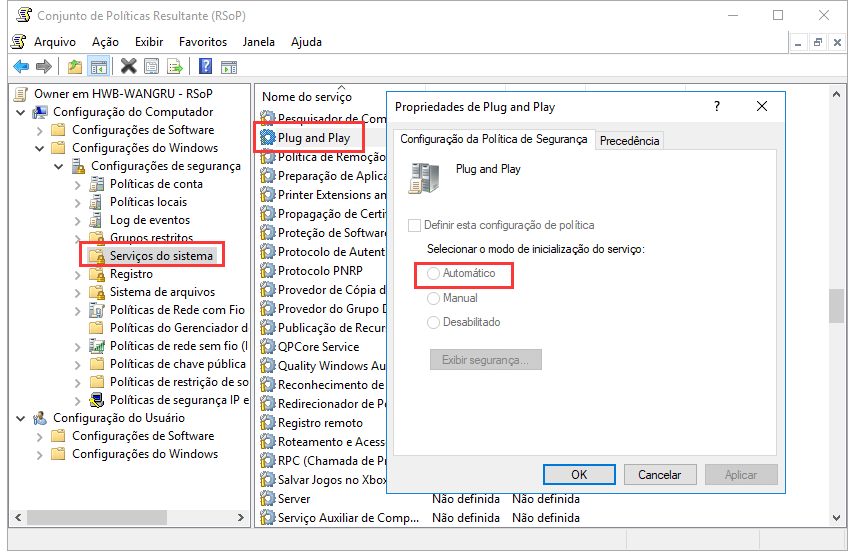Open the blue help toolbar icon

tap(206, 67)
